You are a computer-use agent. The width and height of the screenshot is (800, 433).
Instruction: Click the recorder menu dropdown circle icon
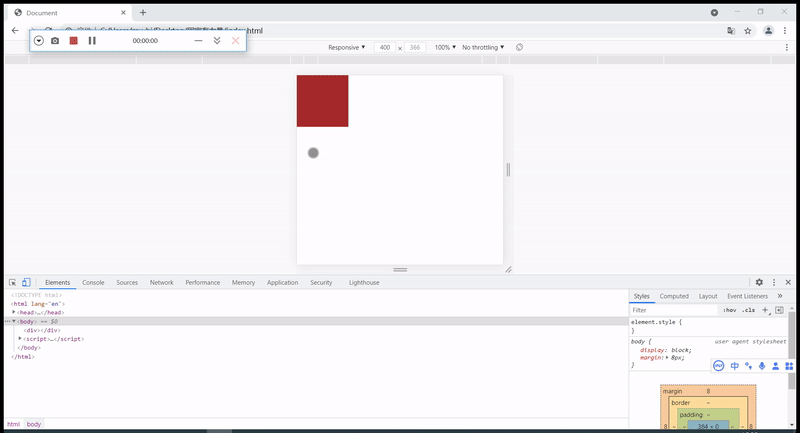39,41
